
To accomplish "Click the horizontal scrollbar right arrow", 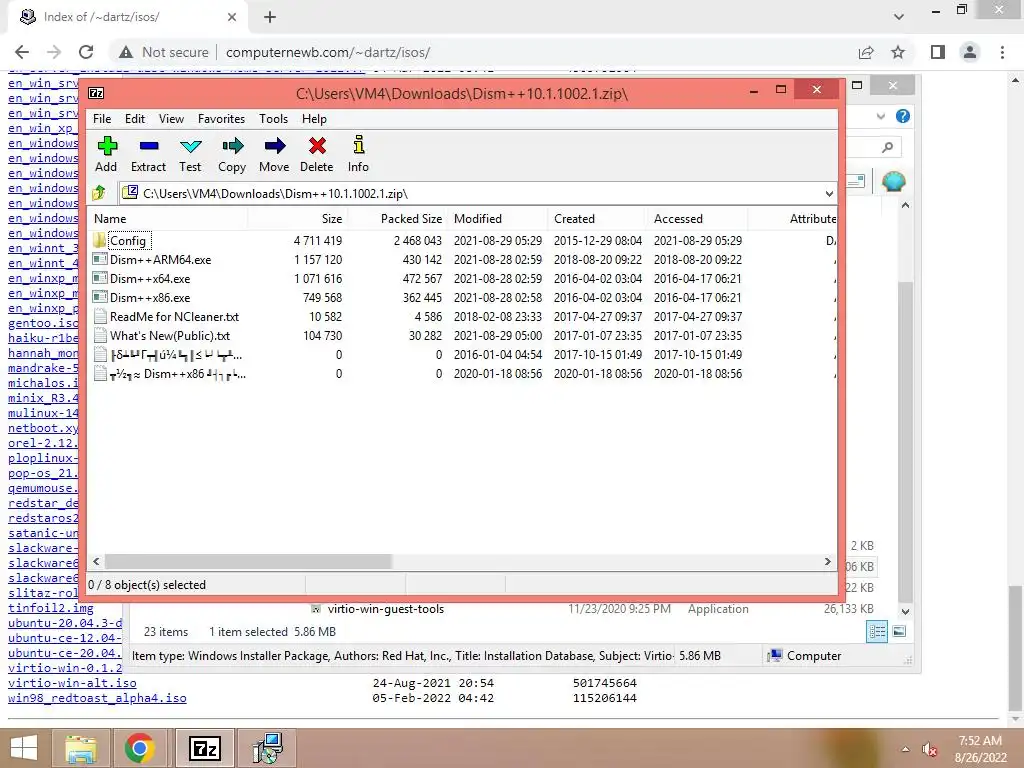I will pyautogui.click(x=828, y=561).
